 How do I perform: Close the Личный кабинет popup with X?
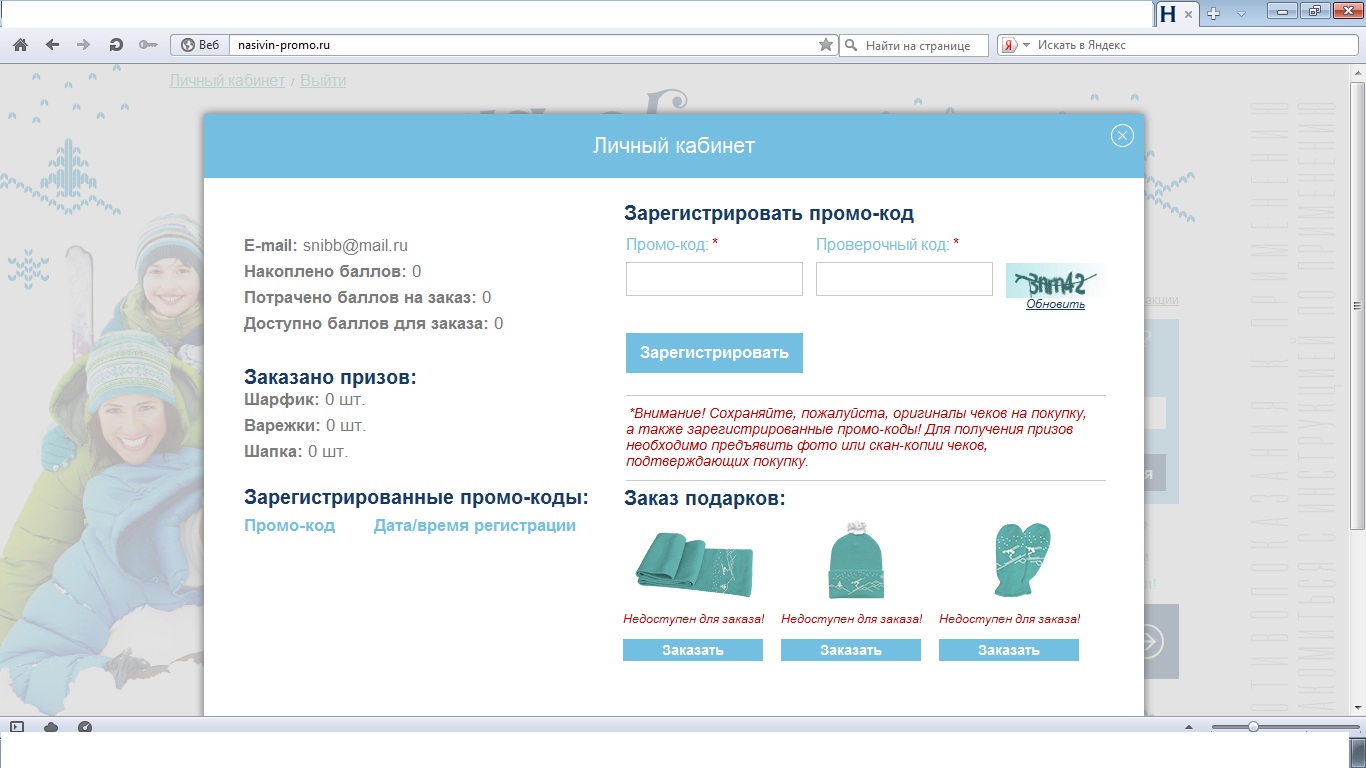pos(1122,136)
